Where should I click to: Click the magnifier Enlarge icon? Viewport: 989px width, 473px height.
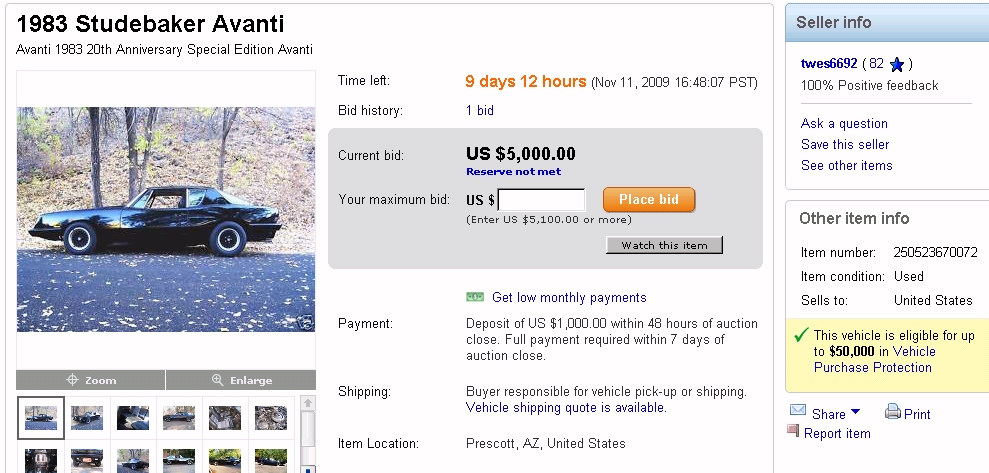click(218, 380)
